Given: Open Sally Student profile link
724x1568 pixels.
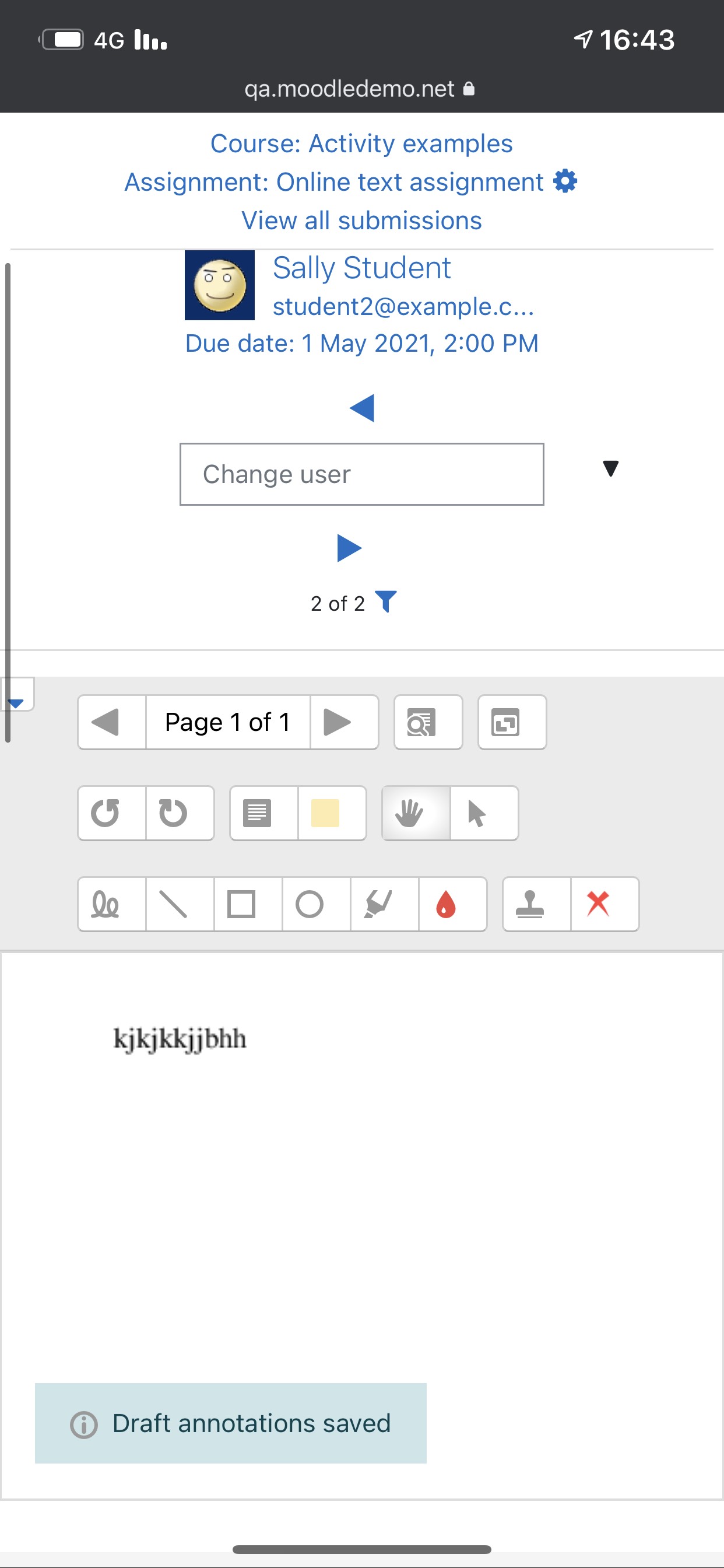Looking at the screenshot, I should (x=361, y=268).
